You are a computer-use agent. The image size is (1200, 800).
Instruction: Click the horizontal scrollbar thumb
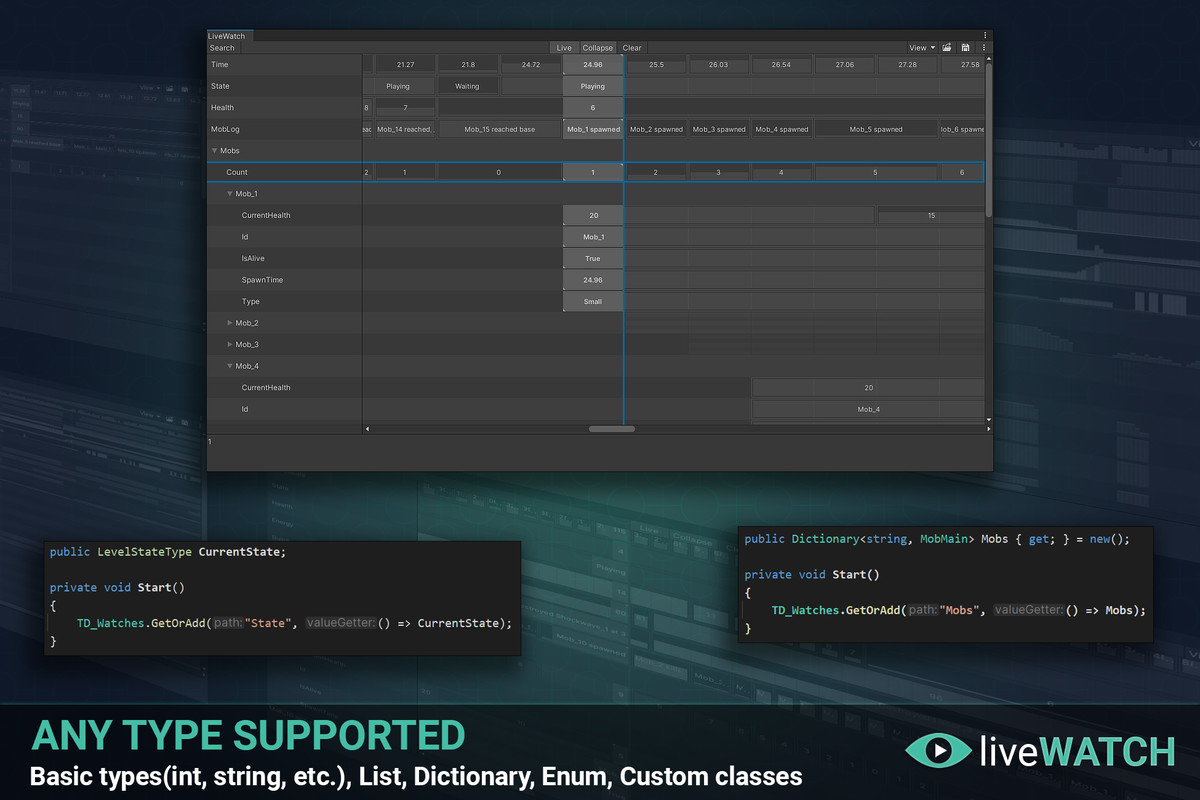(612, 429)
